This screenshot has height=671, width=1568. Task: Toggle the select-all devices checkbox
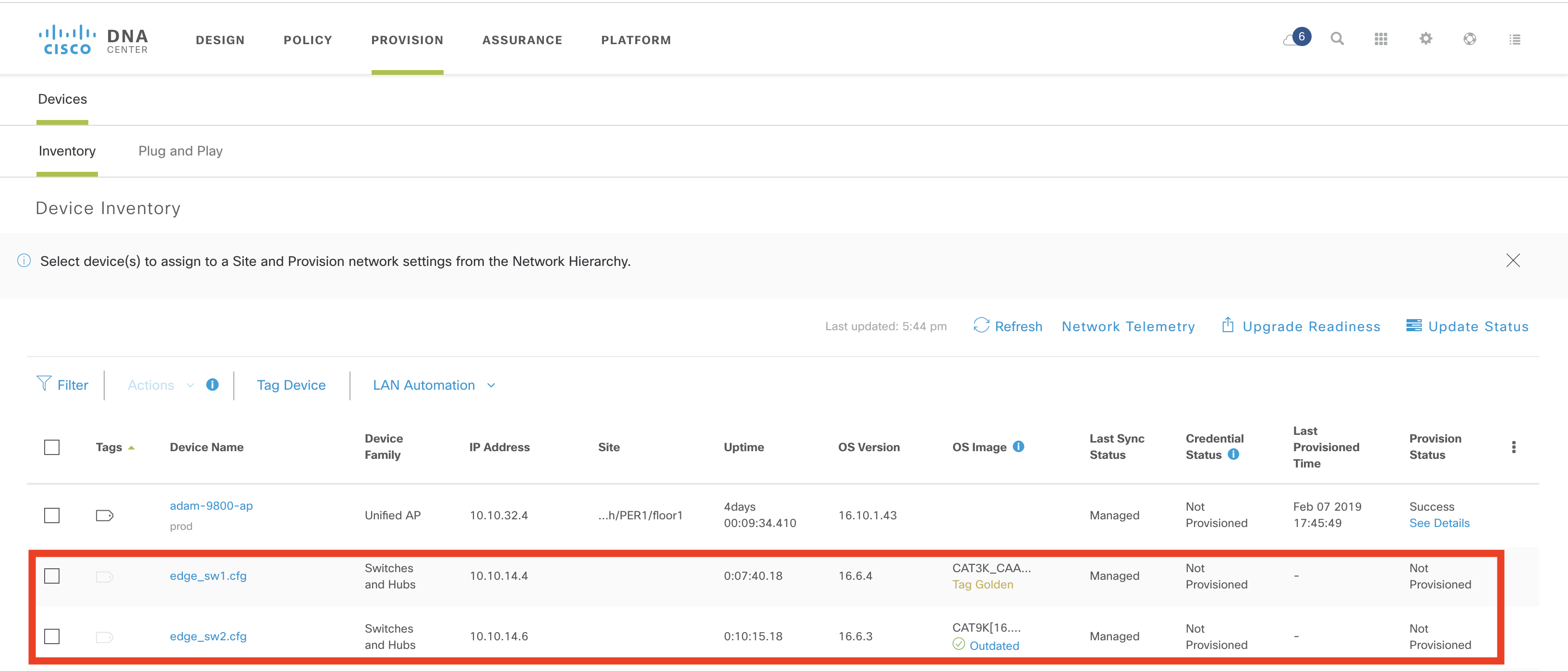pos(52,447)
